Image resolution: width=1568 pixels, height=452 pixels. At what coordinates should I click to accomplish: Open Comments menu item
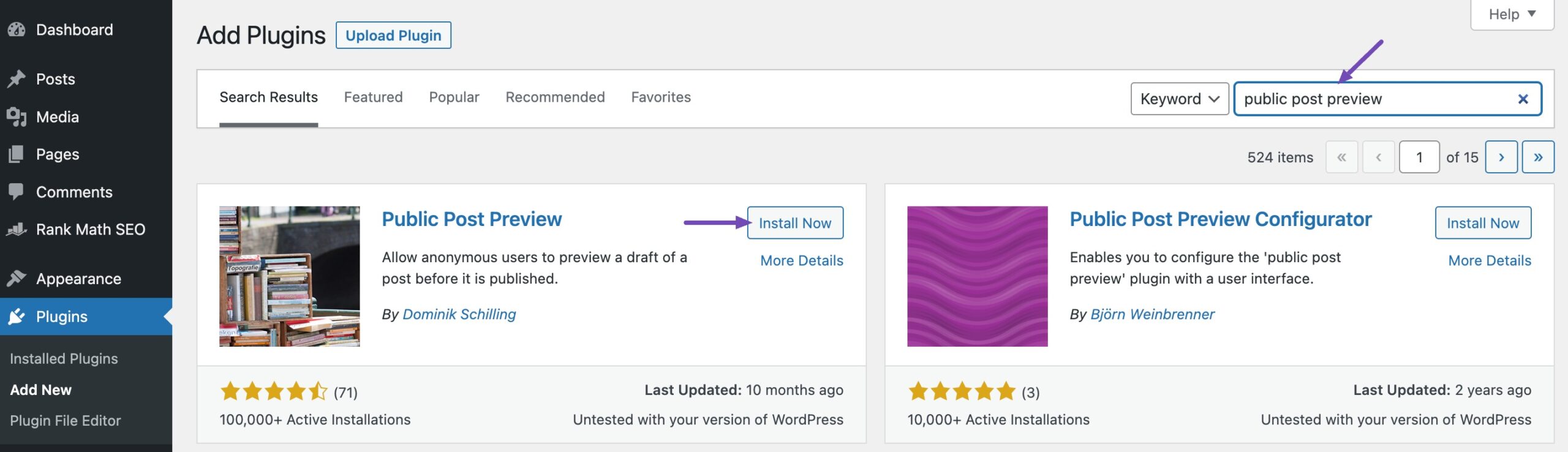[x=86, y=192]
